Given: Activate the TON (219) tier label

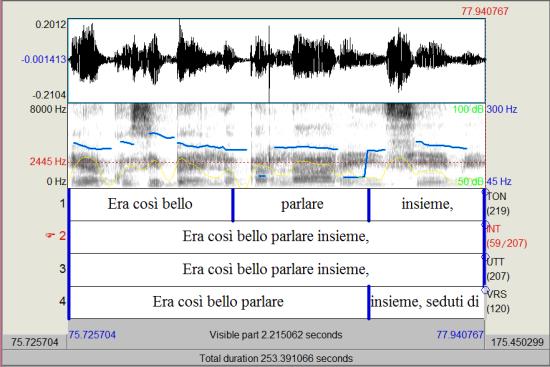Looking at the screenshot, I should click(498, 203).
